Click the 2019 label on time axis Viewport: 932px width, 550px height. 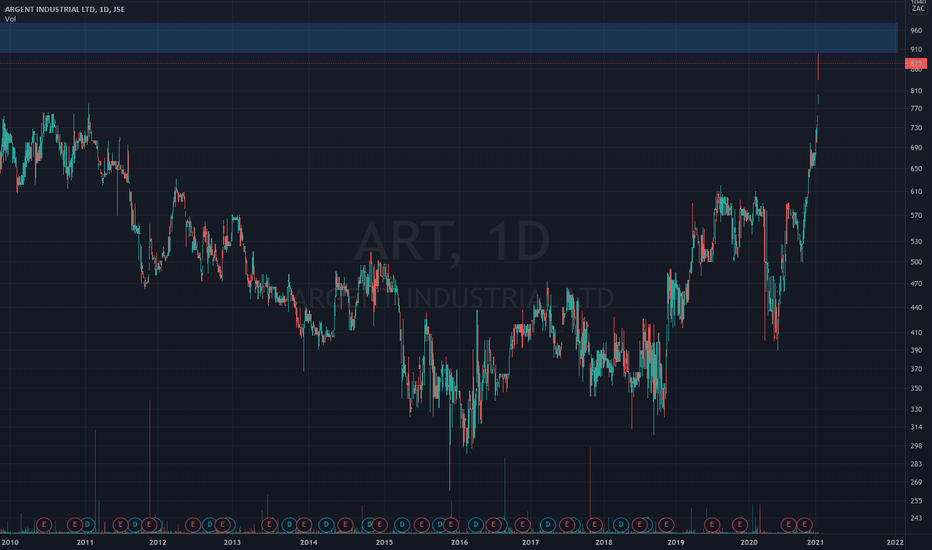click(675, 542)
